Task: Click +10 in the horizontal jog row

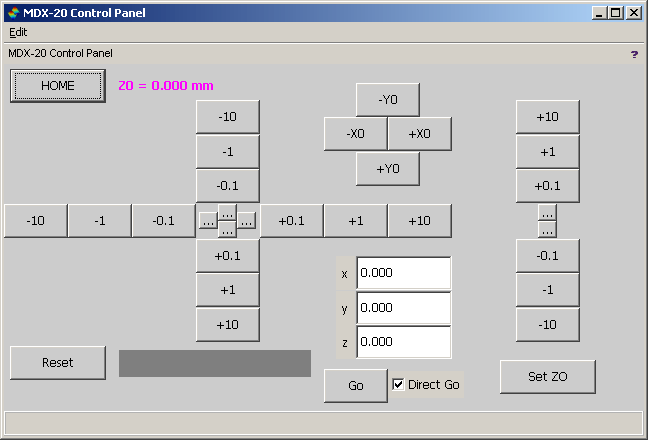Action: pyautogui.click(x=419, y=221)
